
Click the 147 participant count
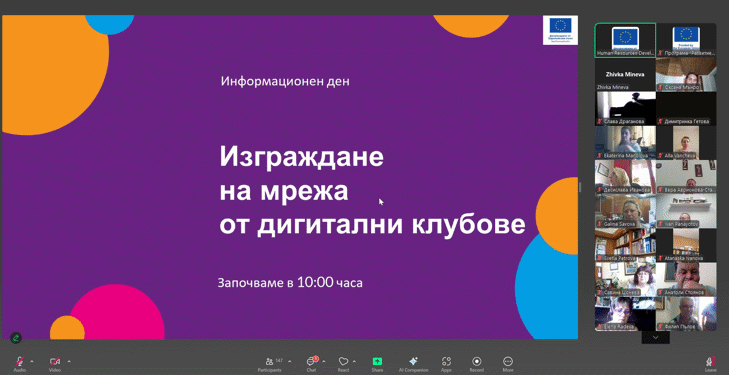[279, 361]
